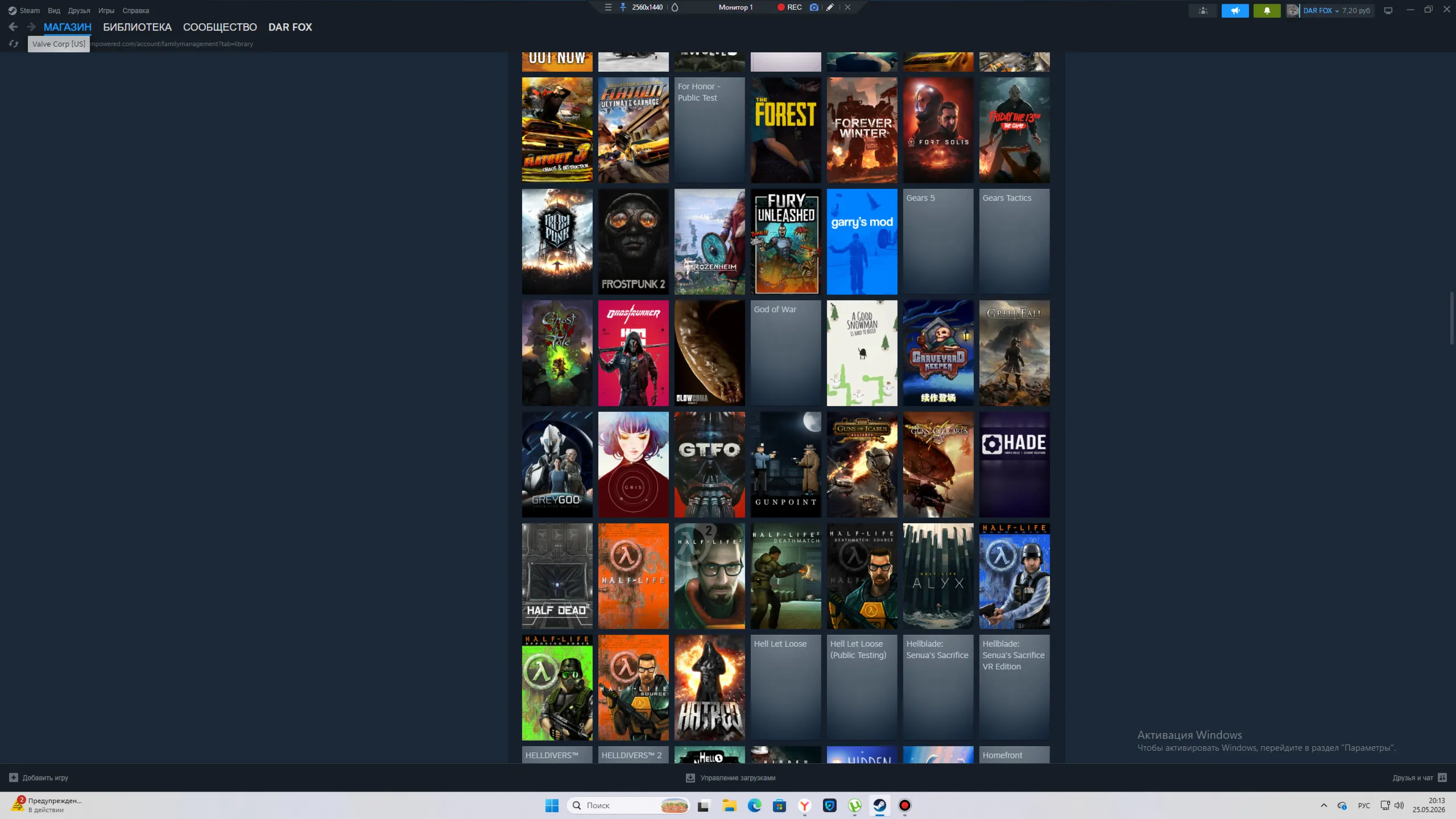Select The Forest game cover
This screenshot has width=1456, height=819.
click(x=786, y=130)
